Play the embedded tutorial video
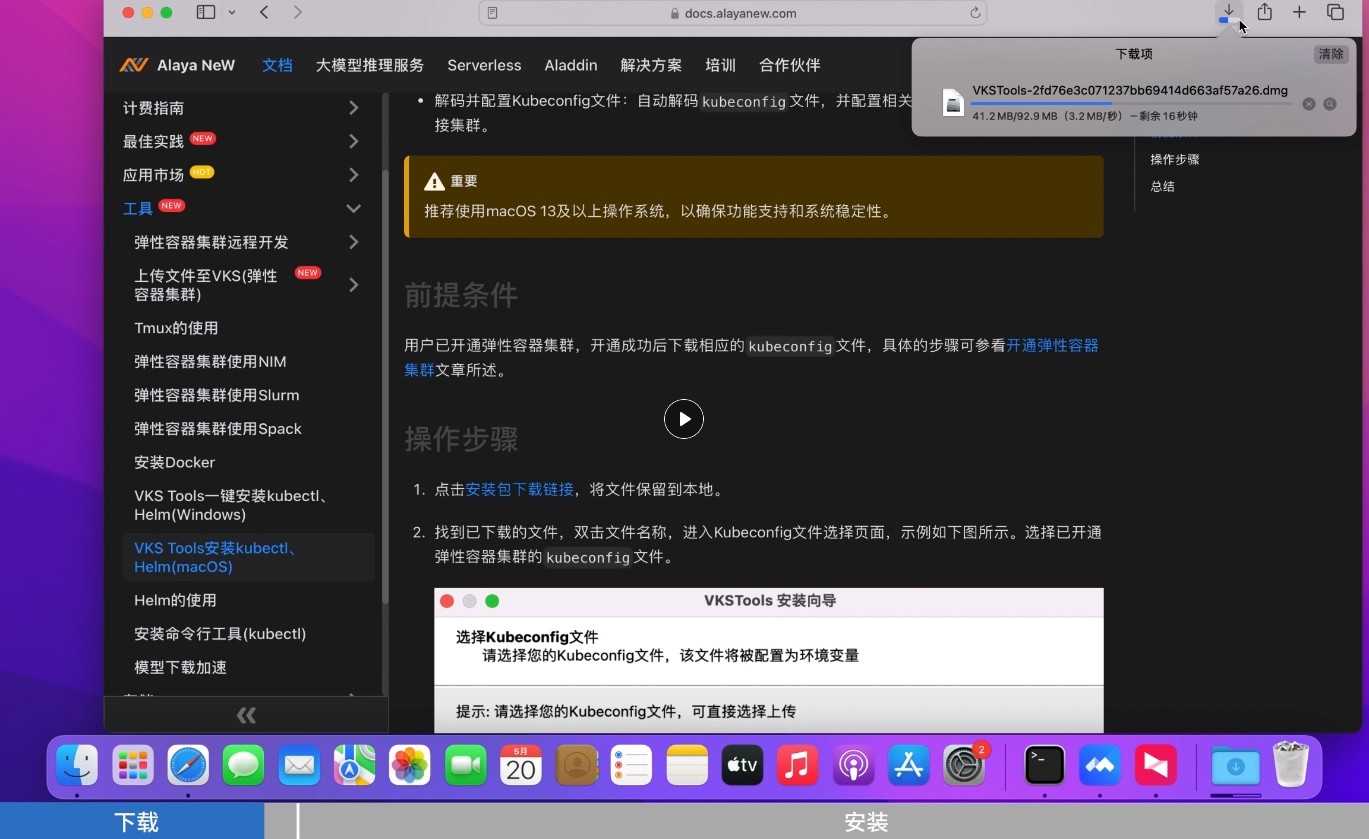 click(x=684, y=419)
